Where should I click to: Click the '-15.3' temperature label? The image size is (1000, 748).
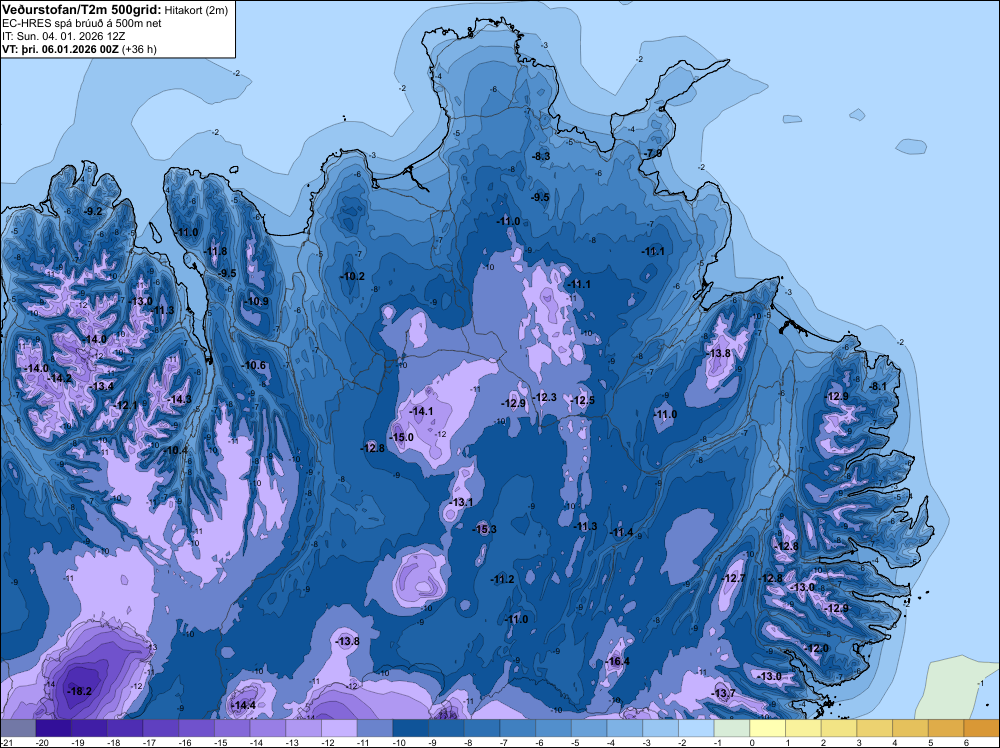484,529
